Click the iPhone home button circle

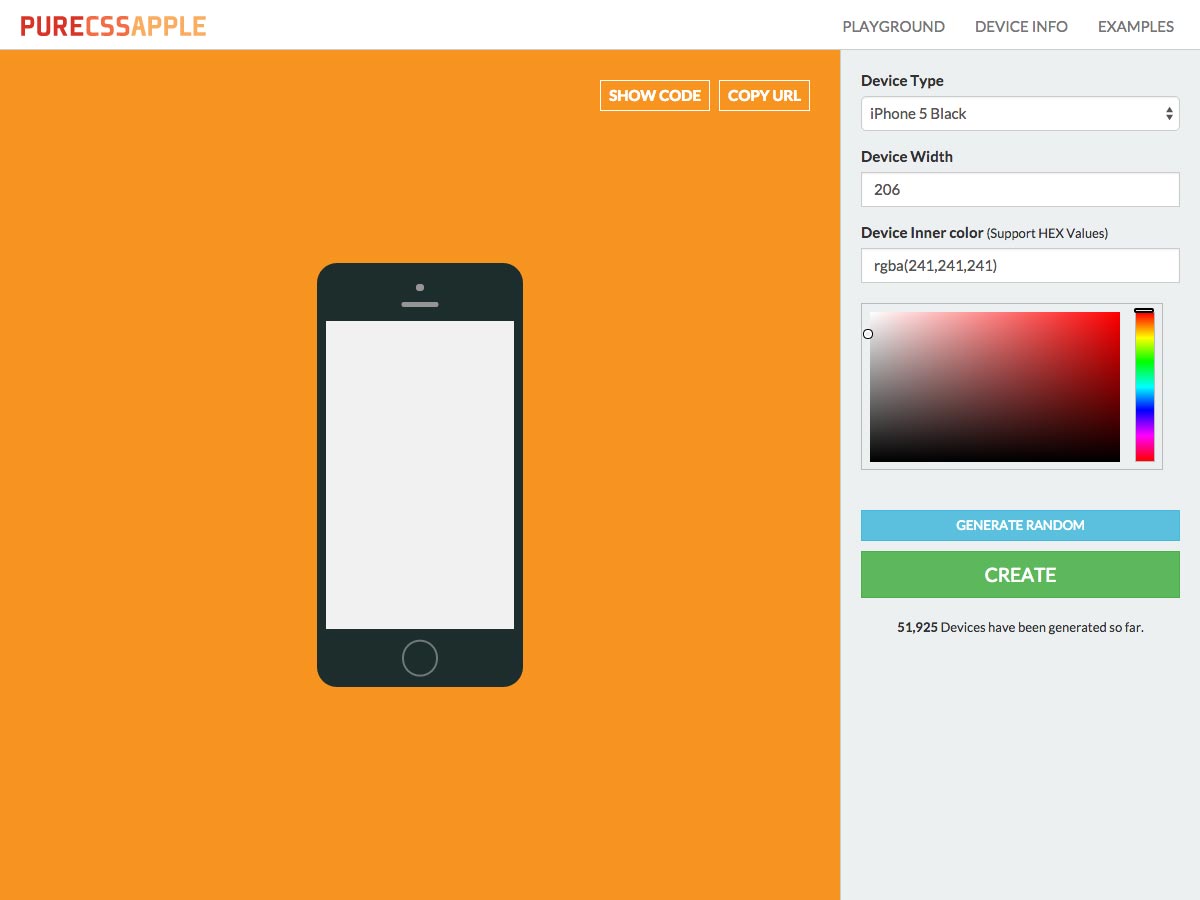tap(420, 658)
